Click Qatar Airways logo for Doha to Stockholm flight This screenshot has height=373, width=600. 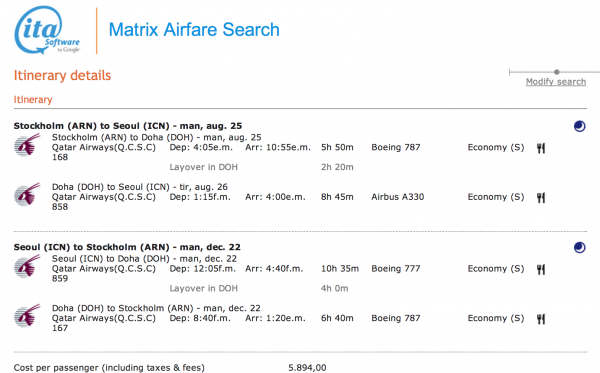27,316
